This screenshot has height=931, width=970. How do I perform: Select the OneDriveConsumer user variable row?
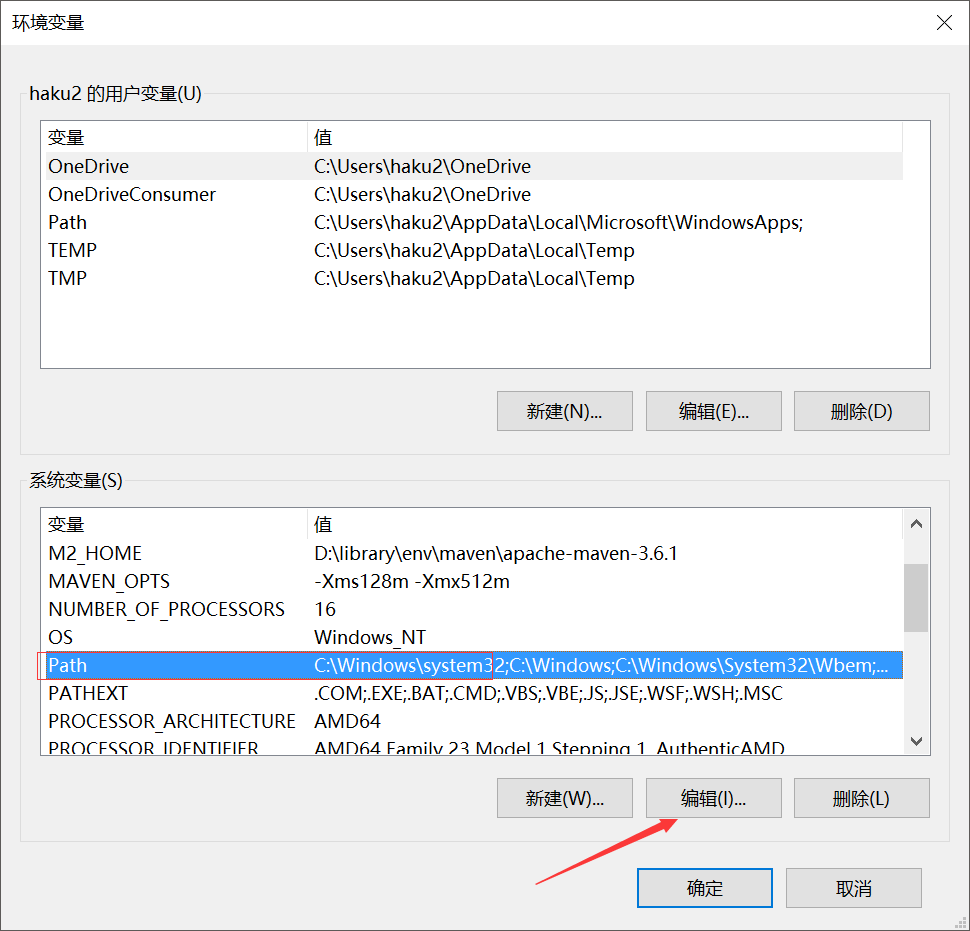click(x=132, y=195)
